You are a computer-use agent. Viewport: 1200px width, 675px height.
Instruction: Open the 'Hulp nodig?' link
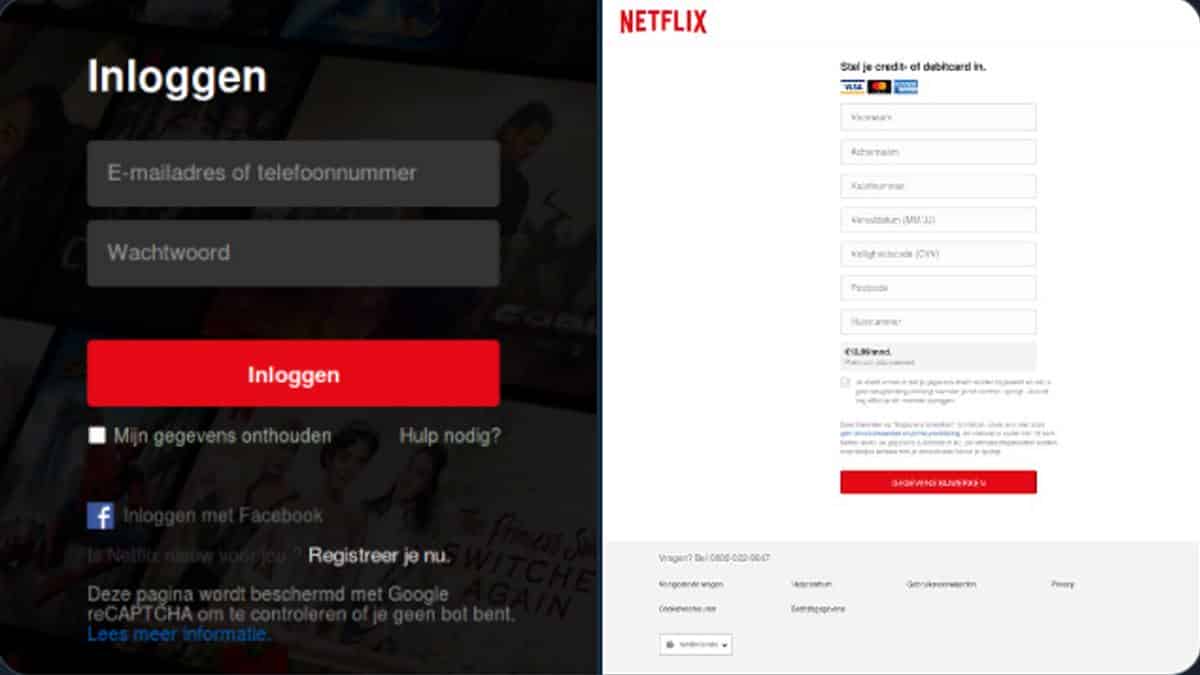(x=450, y=436)
